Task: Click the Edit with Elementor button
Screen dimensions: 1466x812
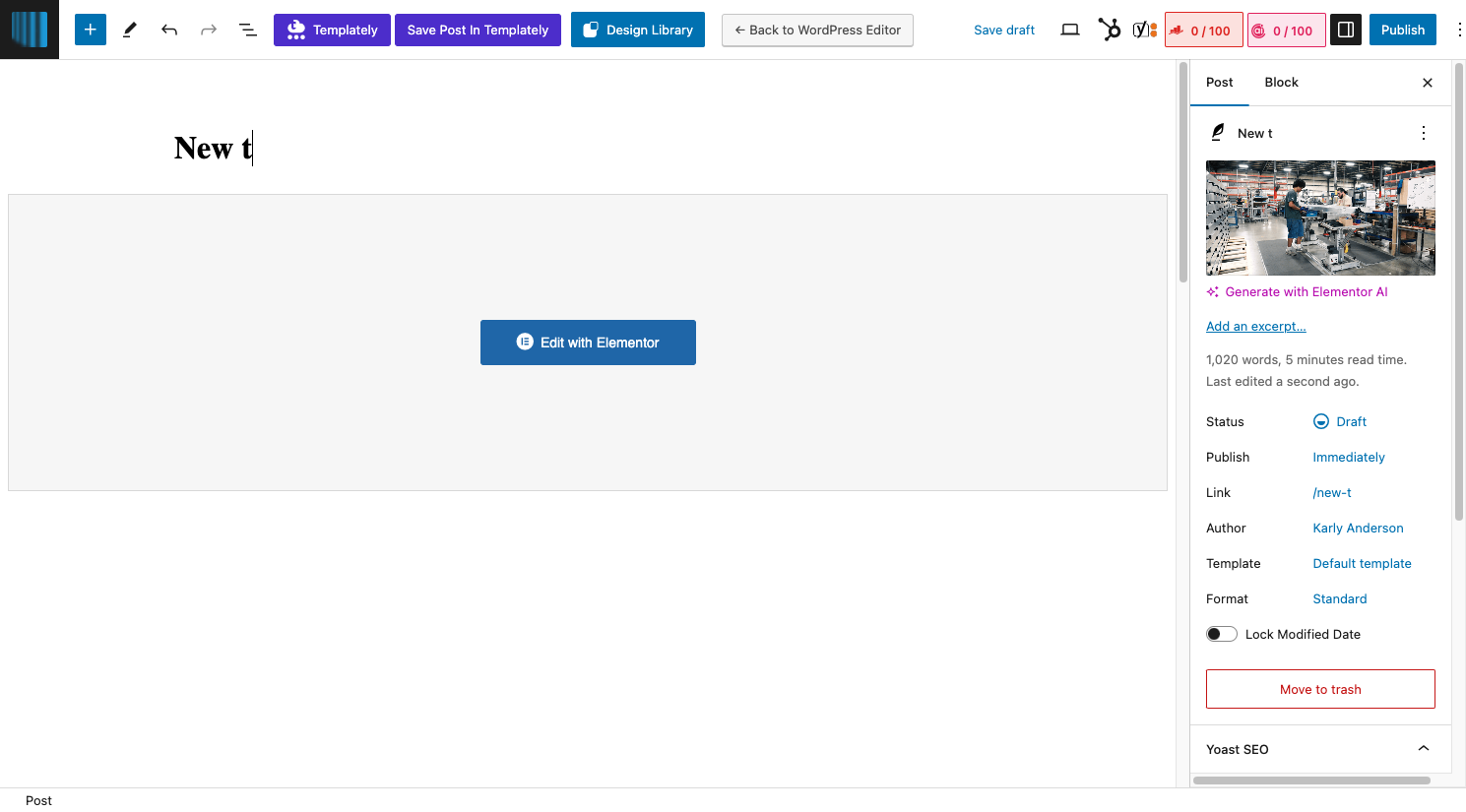Action: (x=588, y=343)
